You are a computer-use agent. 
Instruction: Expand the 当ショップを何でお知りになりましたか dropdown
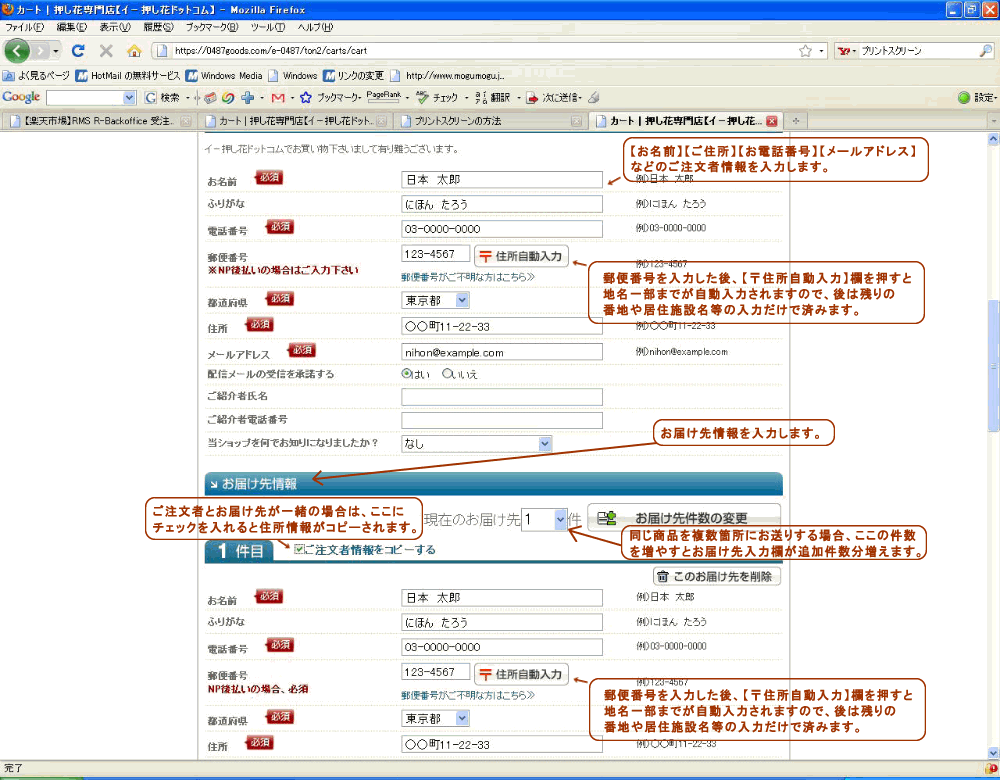click(544, 443)
